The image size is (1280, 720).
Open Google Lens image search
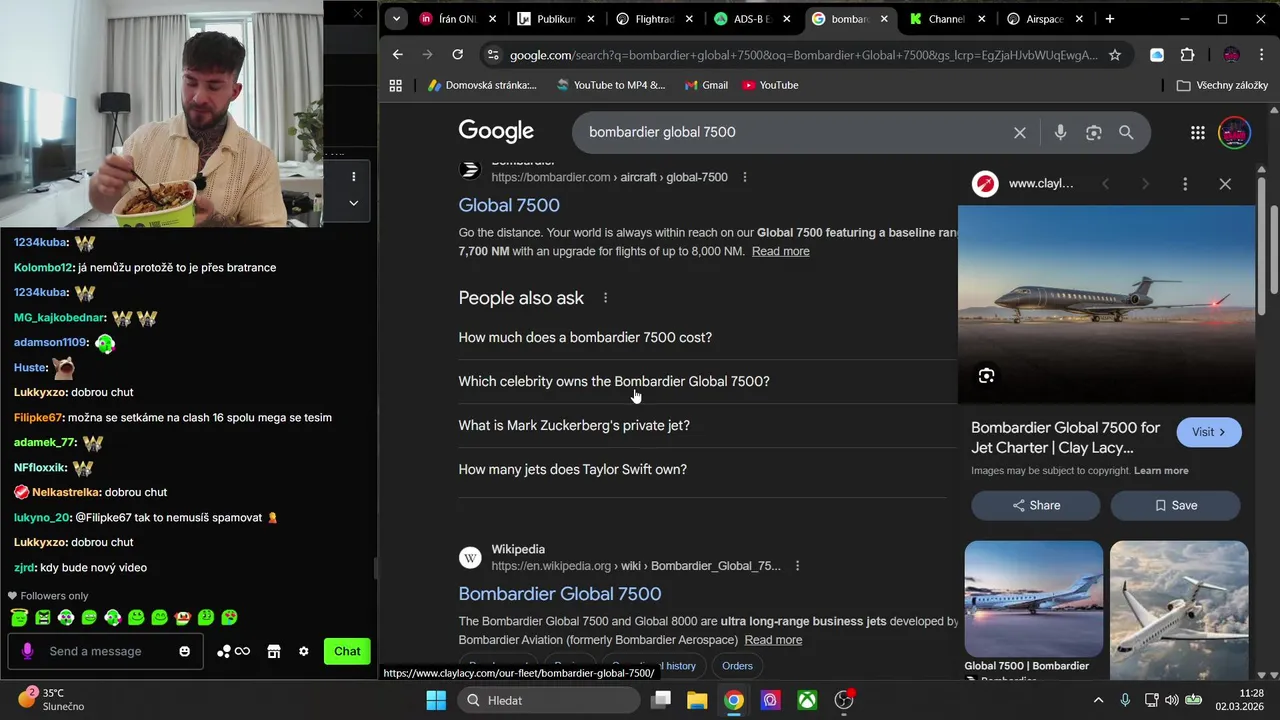[1093, 132]
